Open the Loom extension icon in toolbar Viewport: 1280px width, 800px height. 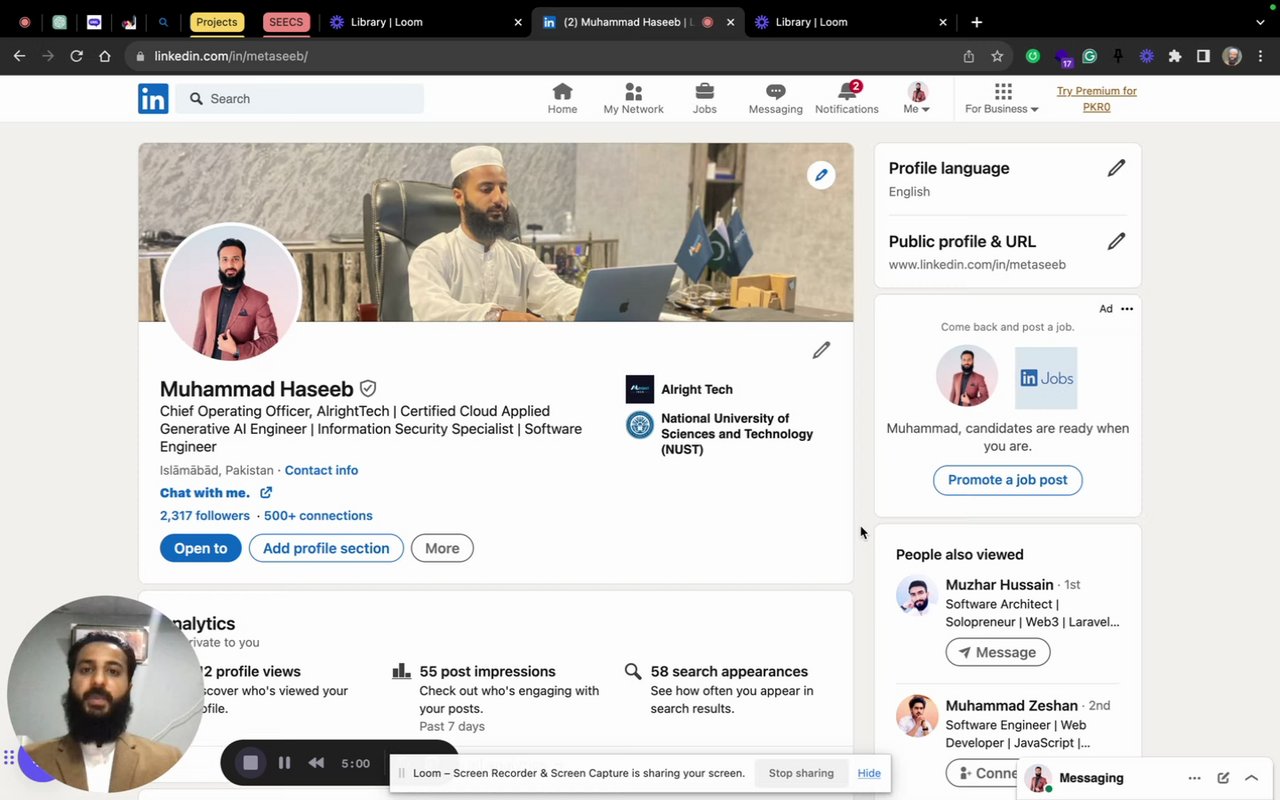point(1146,56)
